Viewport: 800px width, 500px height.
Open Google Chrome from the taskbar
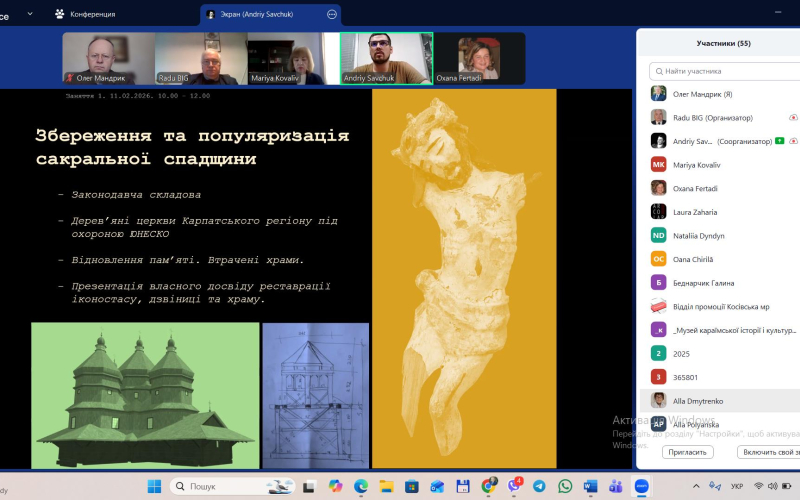click(488, 486)
